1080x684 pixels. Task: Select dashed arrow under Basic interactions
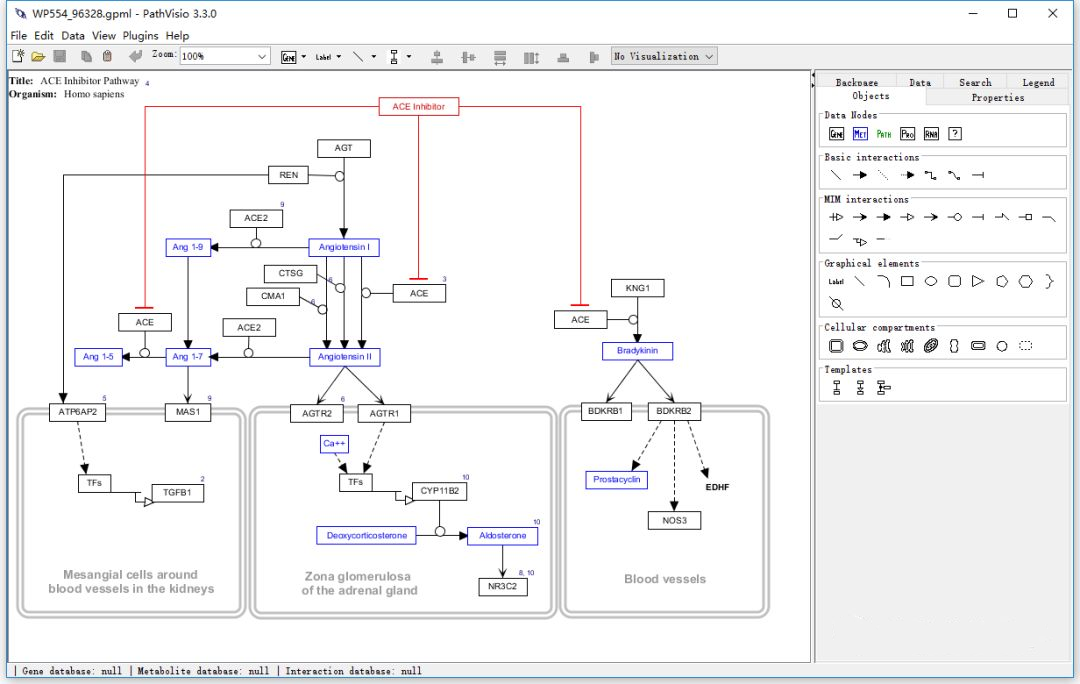907,175
